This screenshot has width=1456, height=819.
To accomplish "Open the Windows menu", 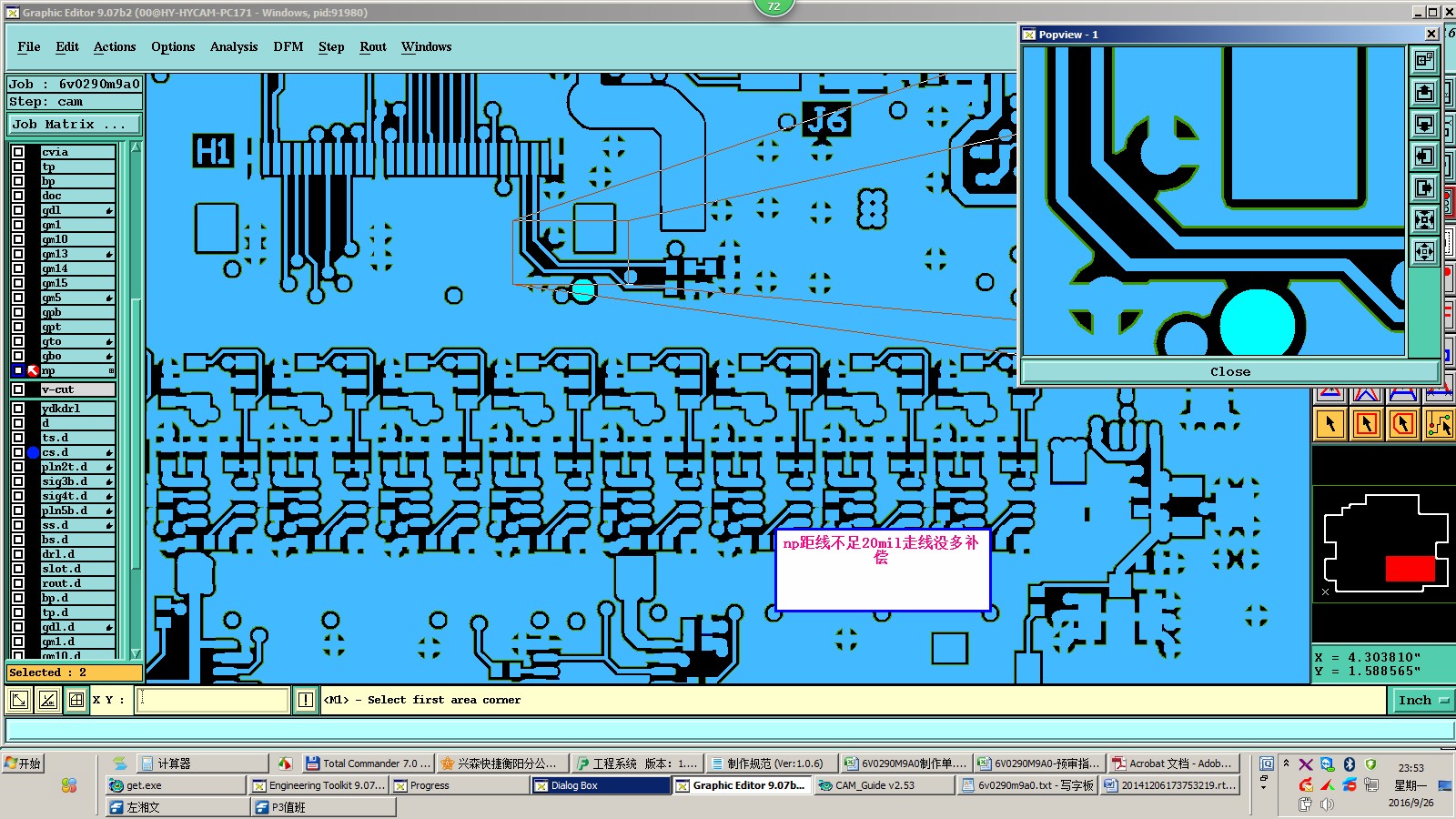I will pos(426,46).
